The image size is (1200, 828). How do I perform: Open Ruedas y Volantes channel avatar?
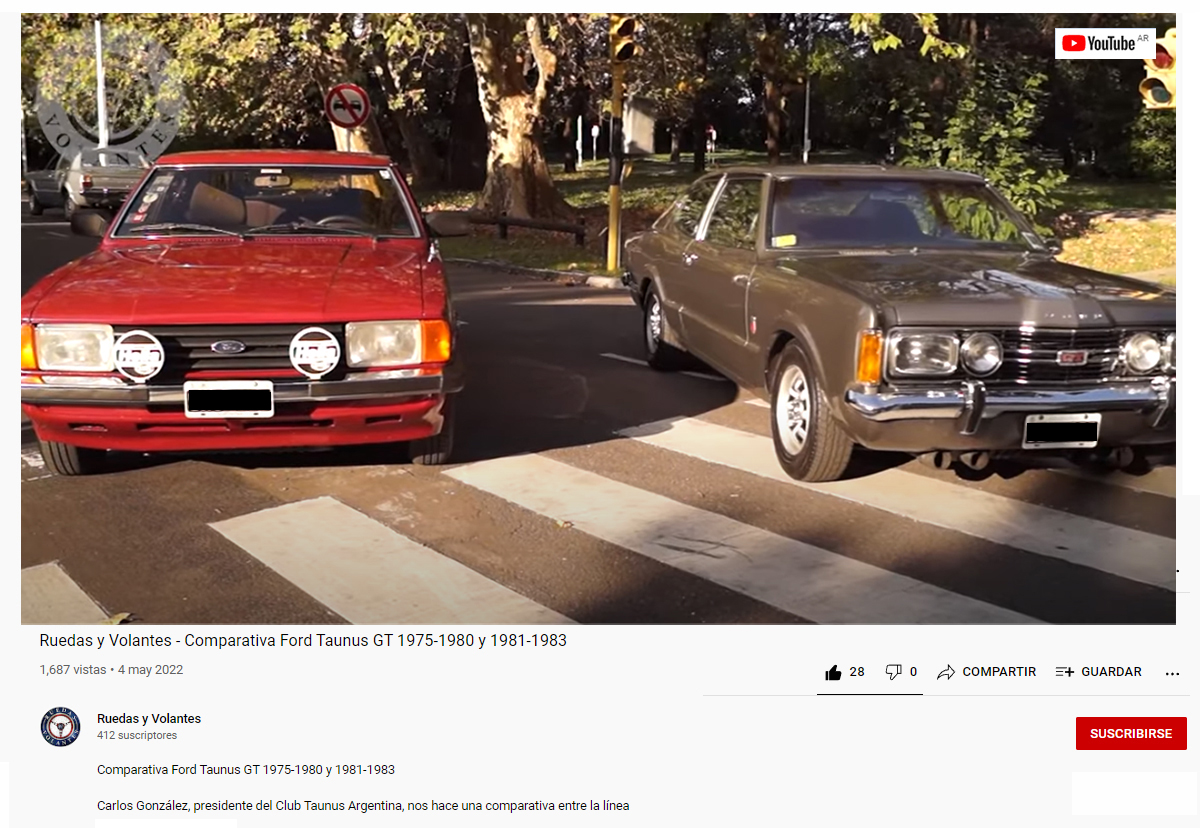[60, 727]
